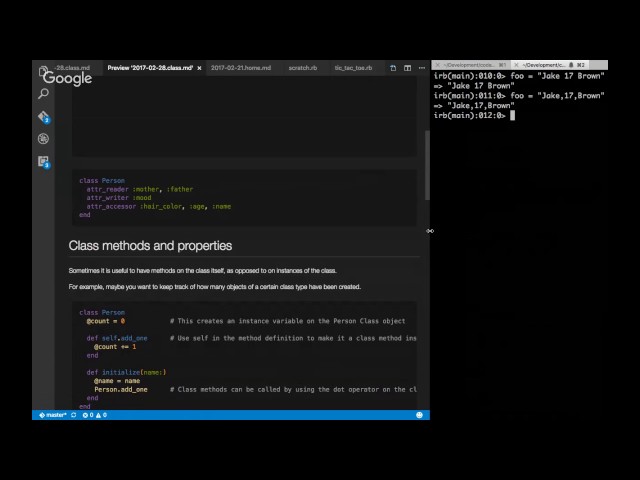Click the code 'def initialize(name:)'
This screenshot has width=640, height=480.
coord(126,372)
